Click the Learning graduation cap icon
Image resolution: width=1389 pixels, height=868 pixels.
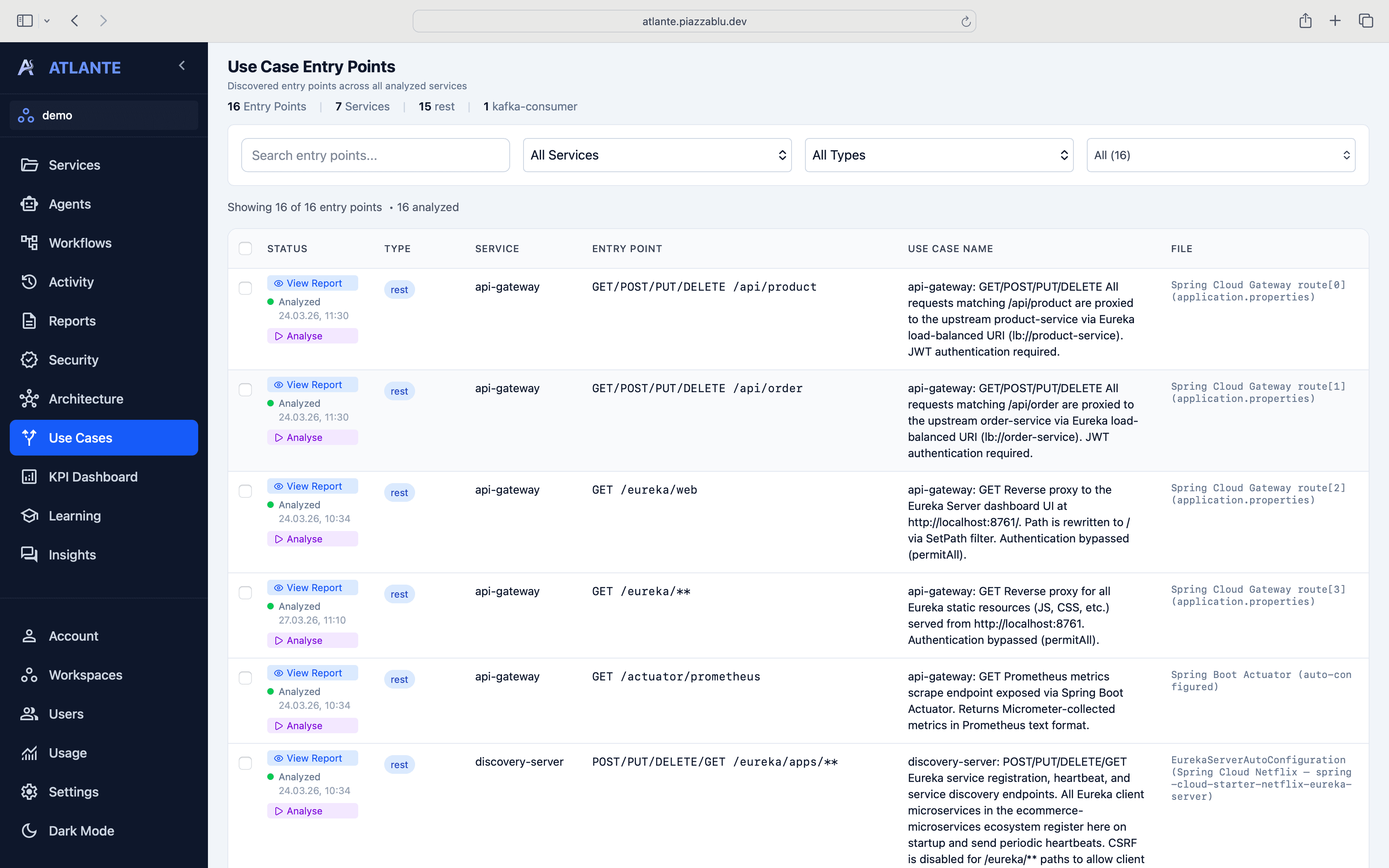(x=29, y=516)
